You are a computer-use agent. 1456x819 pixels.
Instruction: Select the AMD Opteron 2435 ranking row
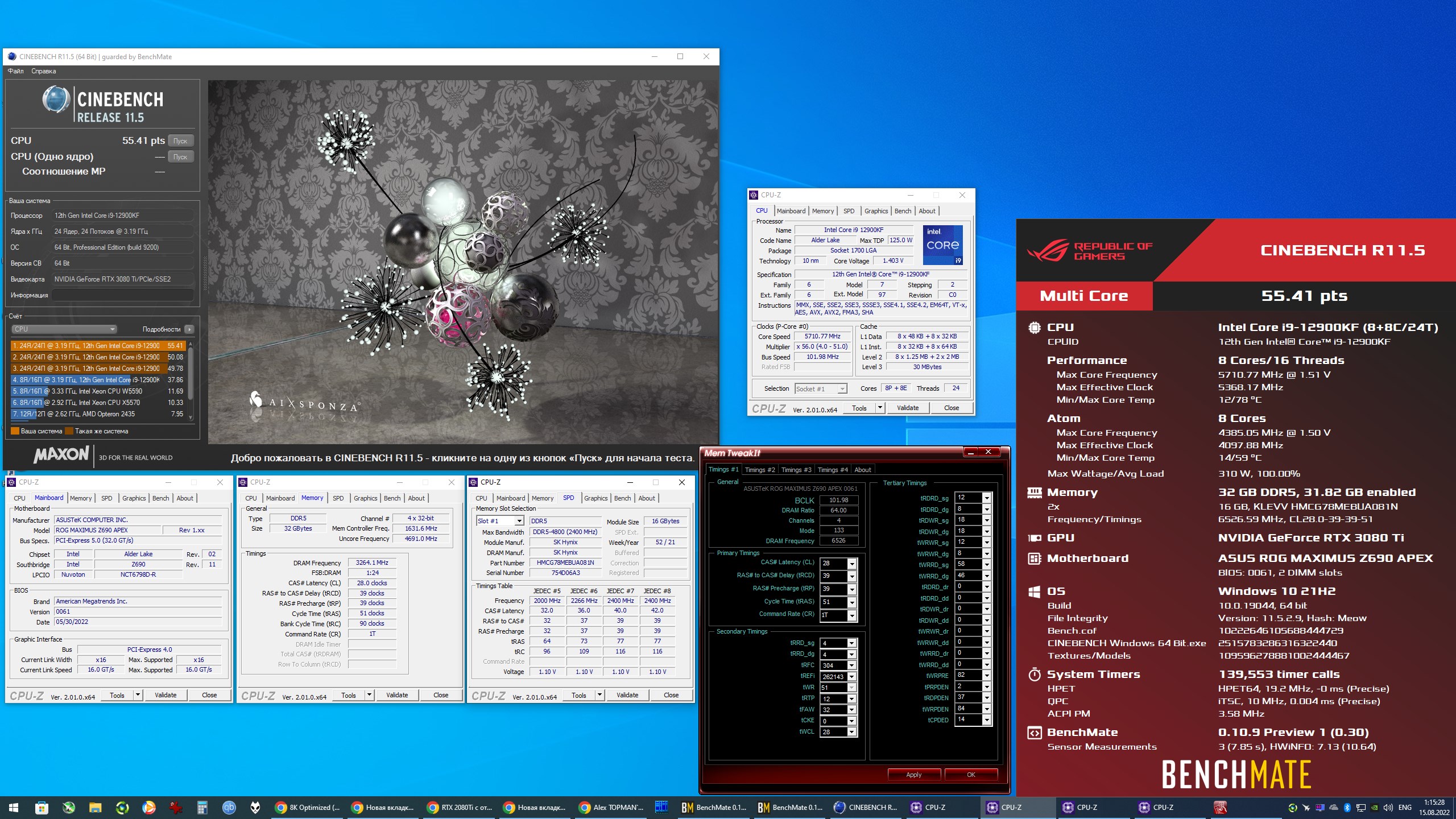click(98, 414)
